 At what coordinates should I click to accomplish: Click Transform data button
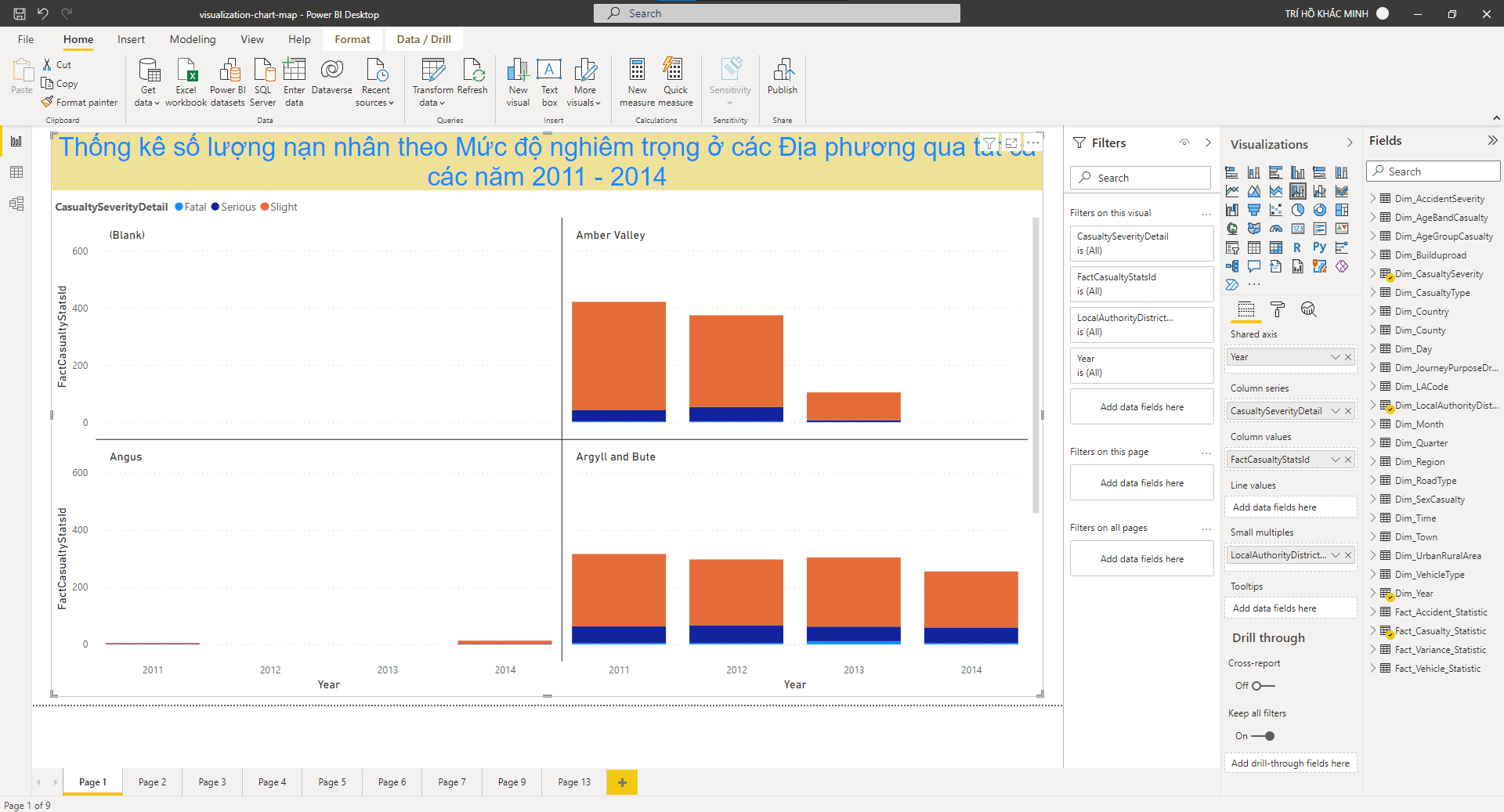point(432,81)
